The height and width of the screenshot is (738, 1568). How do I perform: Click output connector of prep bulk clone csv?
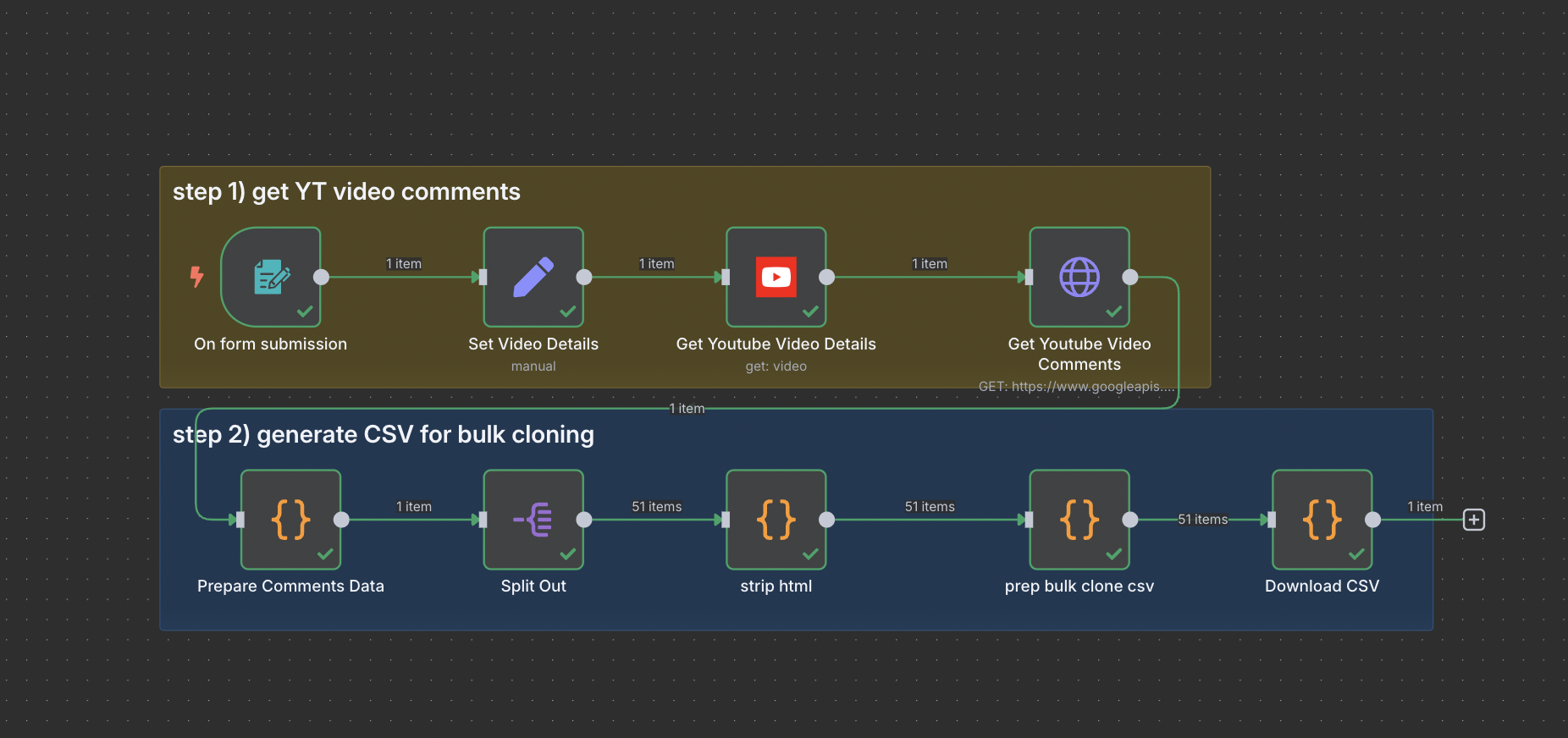(1130, 520)
